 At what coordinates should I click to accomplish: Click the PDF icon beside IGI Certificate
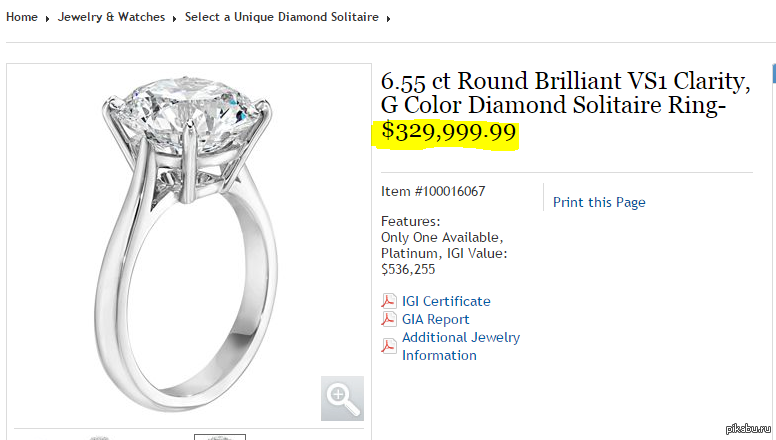click(x=389, y=301)
